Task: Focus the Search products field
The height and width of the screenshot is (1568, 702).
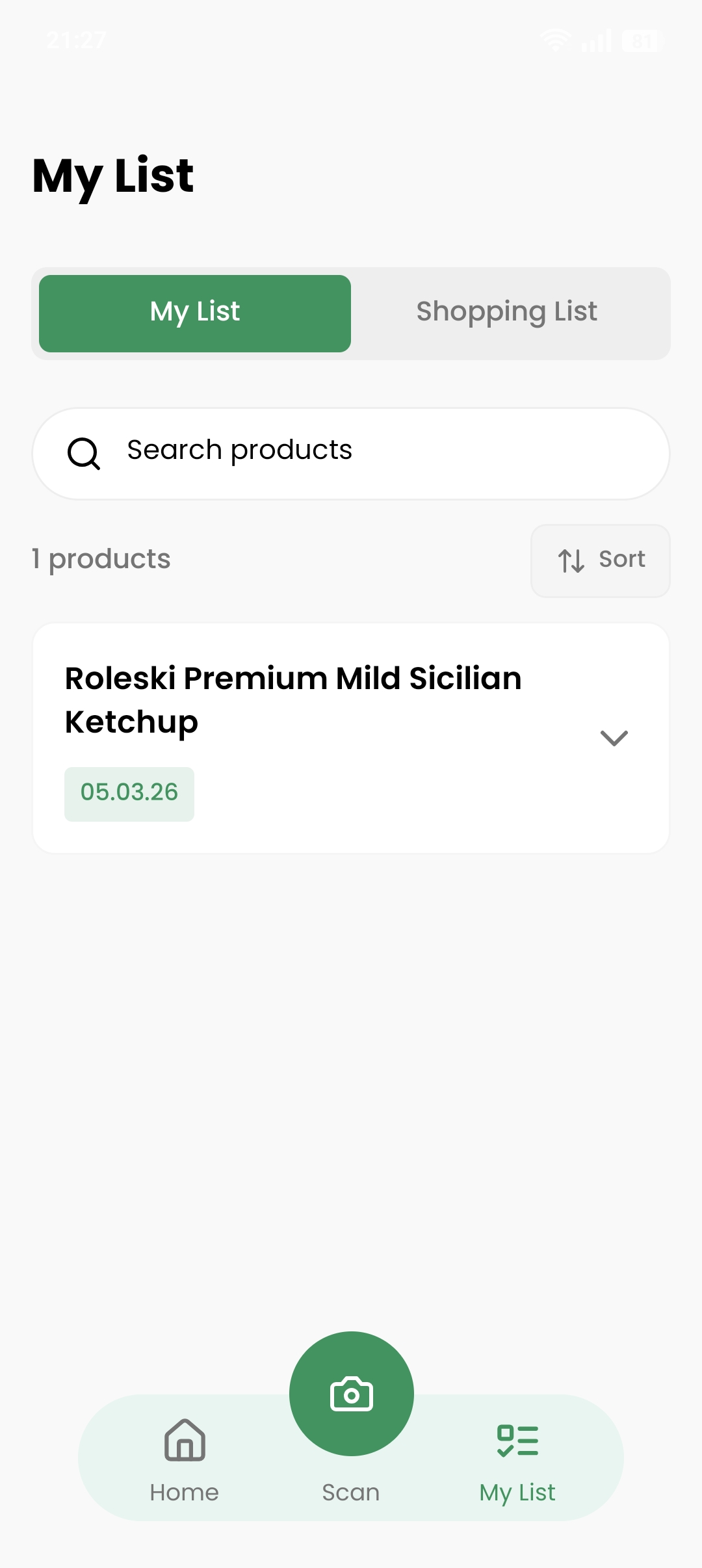Action: pos(351,454)
